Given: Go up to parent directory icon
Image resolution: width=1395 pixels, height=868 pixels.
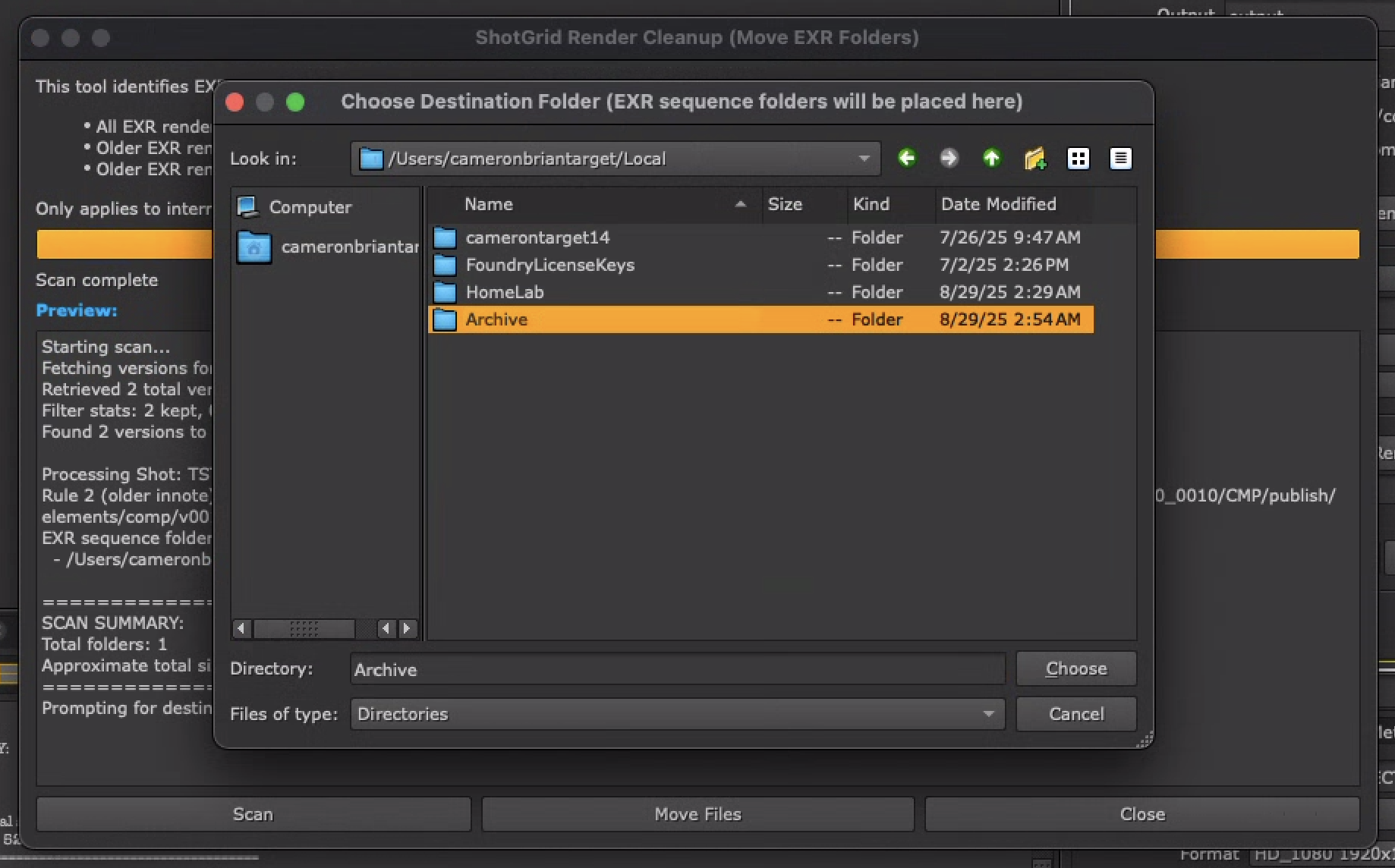Looking at the screenshot, I should point(991,158).
